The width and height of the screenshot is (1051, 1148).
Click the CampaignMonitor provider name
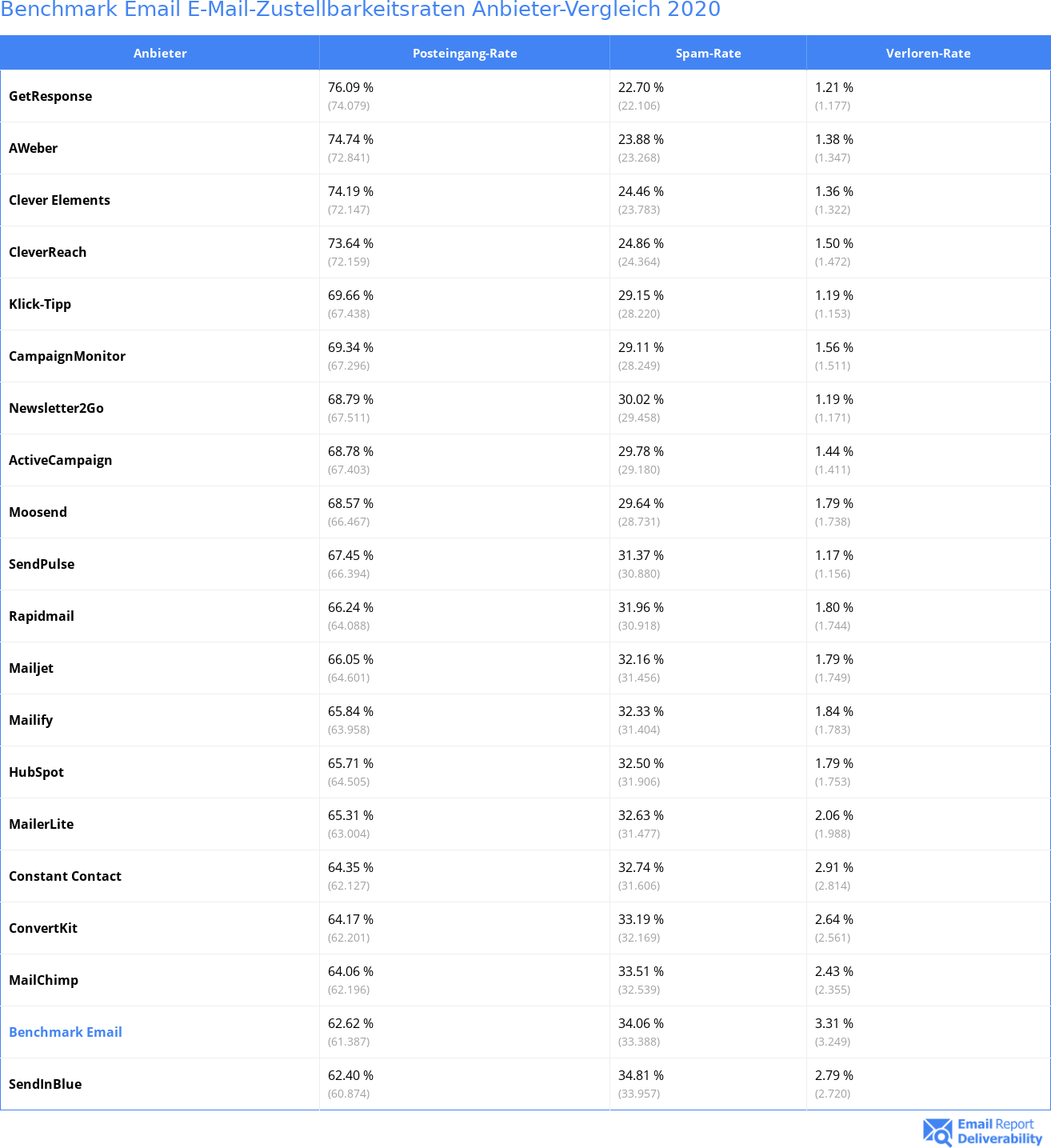pyautogui.click(x=67, y=356)
